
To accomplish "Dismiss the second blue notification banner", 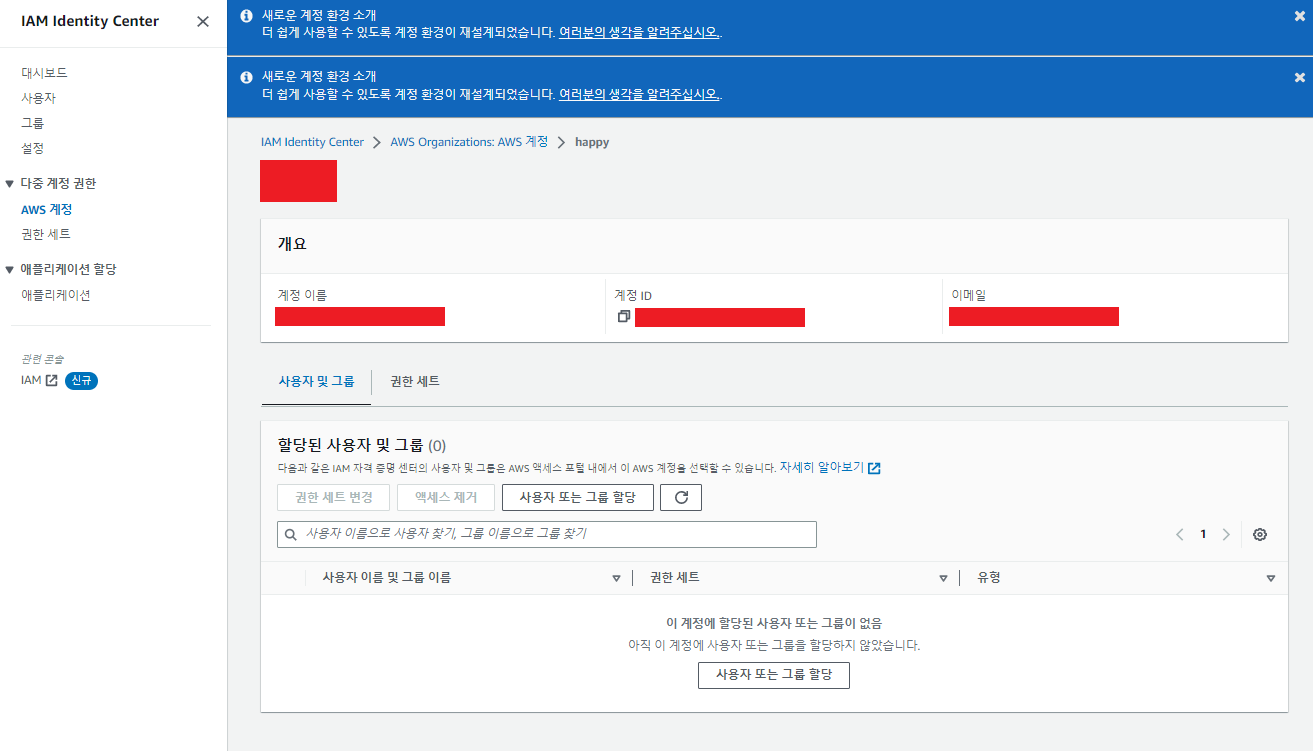I will (1299, 77).
